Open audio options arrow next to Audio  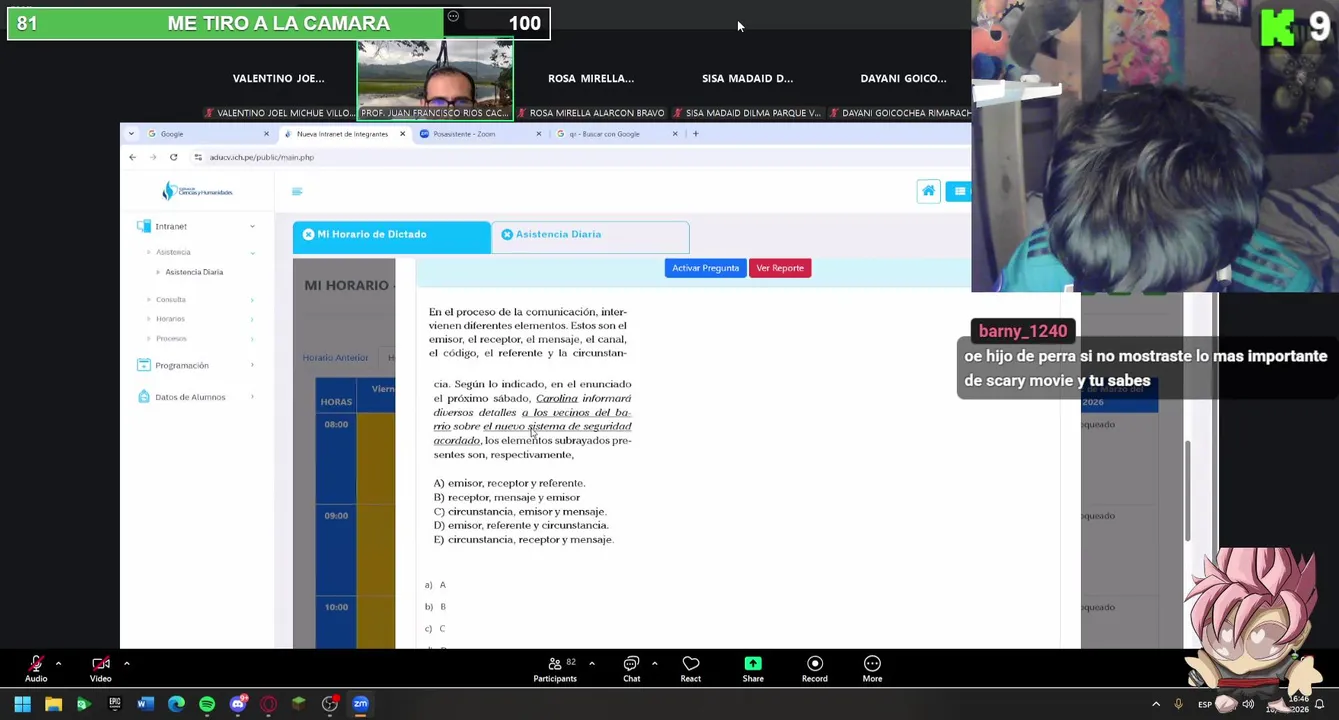[58, 663]
